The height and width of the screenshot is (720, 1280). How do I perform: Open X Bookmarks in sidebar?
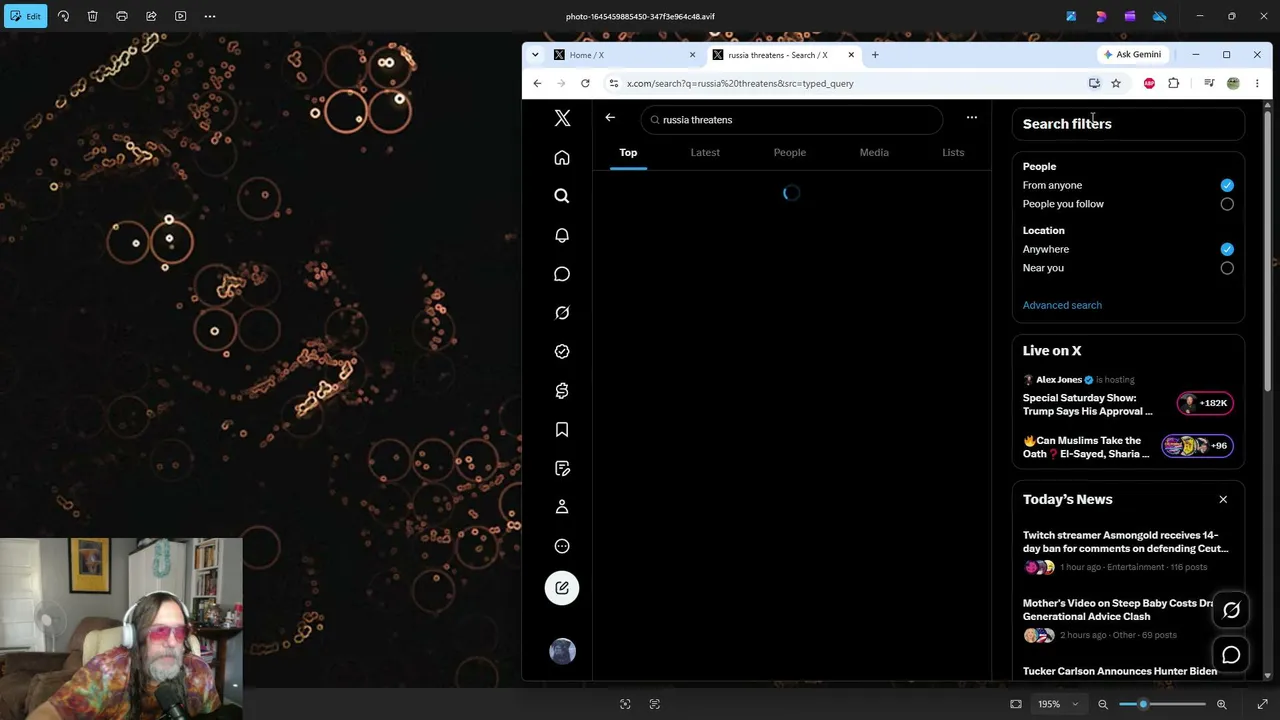point(562,430)
